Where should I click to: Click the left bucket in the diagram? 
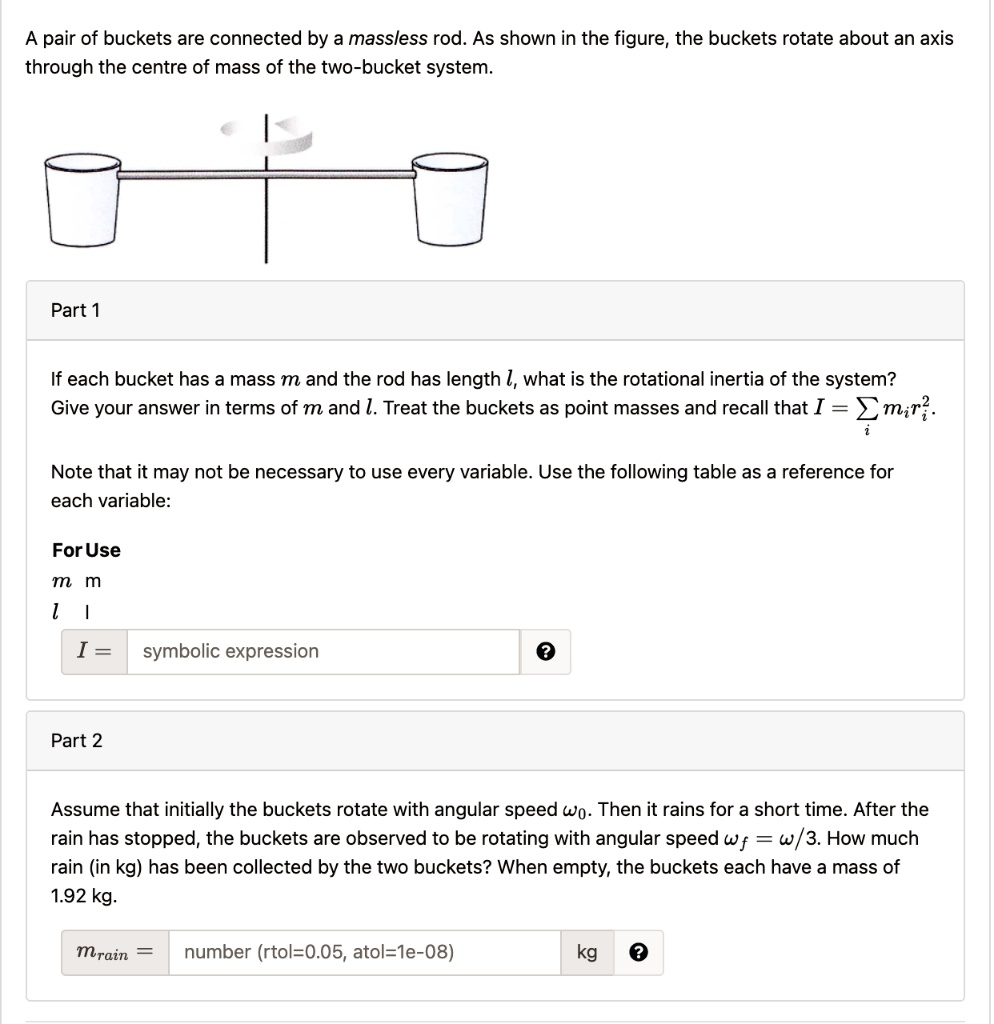click(82, 200)
